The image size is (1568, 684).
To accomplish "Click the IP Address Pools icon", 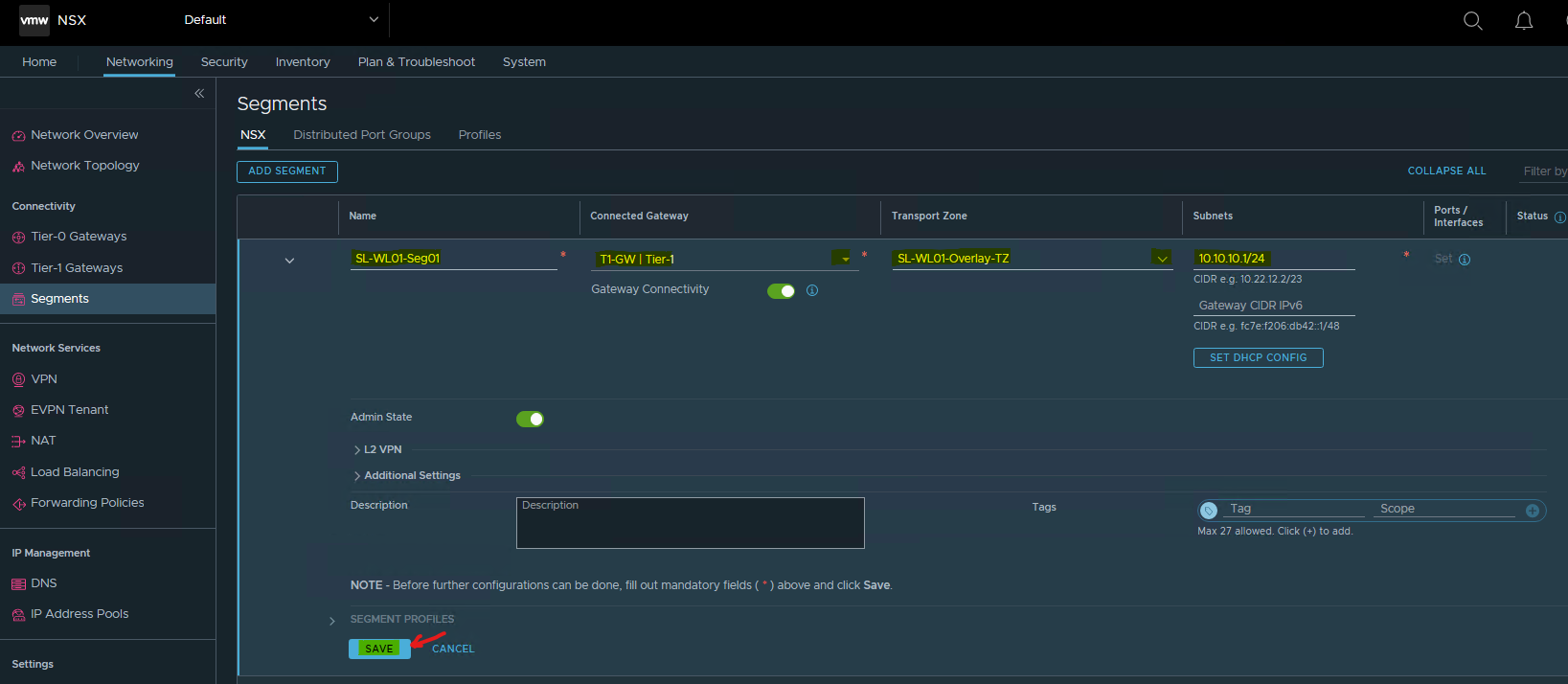I will (18, 615).
